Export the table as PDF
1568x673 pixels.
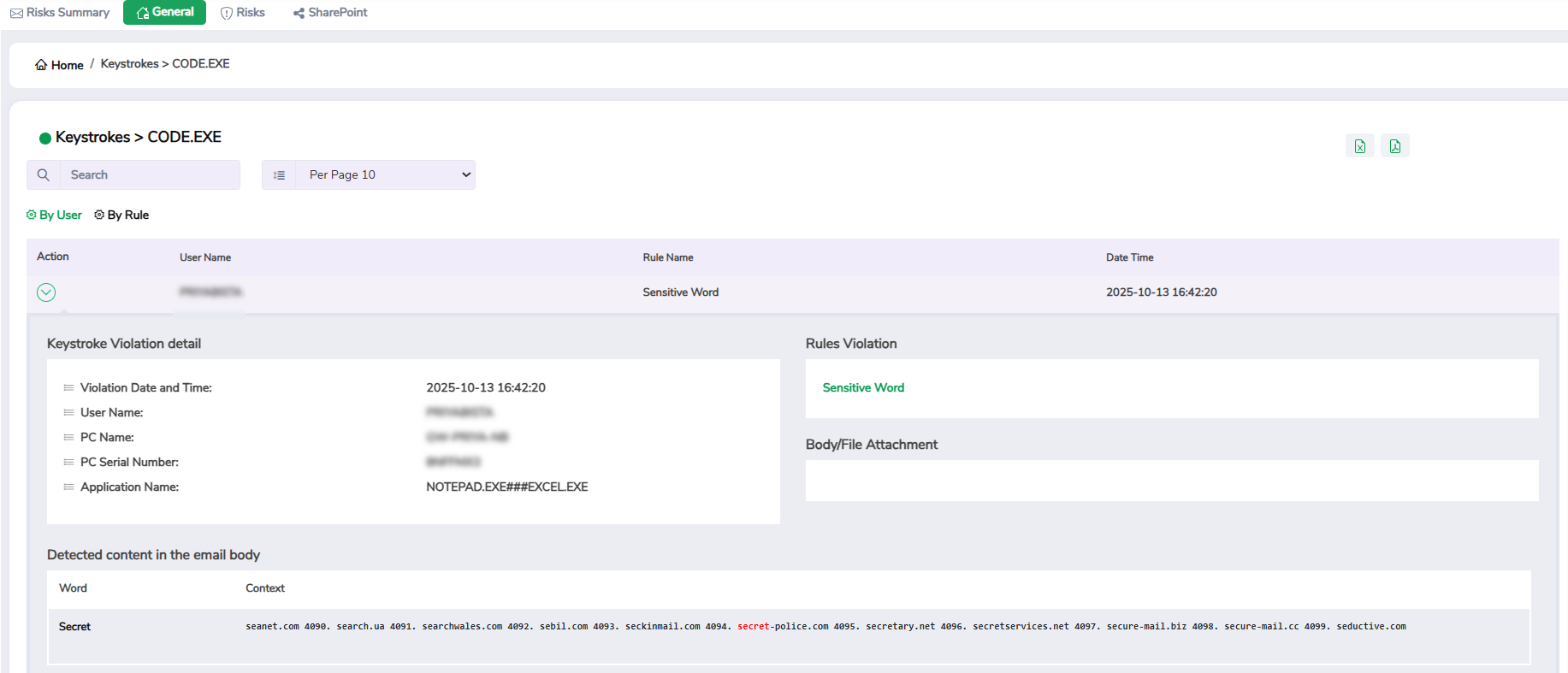pyautogui.click(x=1394, y=146)
